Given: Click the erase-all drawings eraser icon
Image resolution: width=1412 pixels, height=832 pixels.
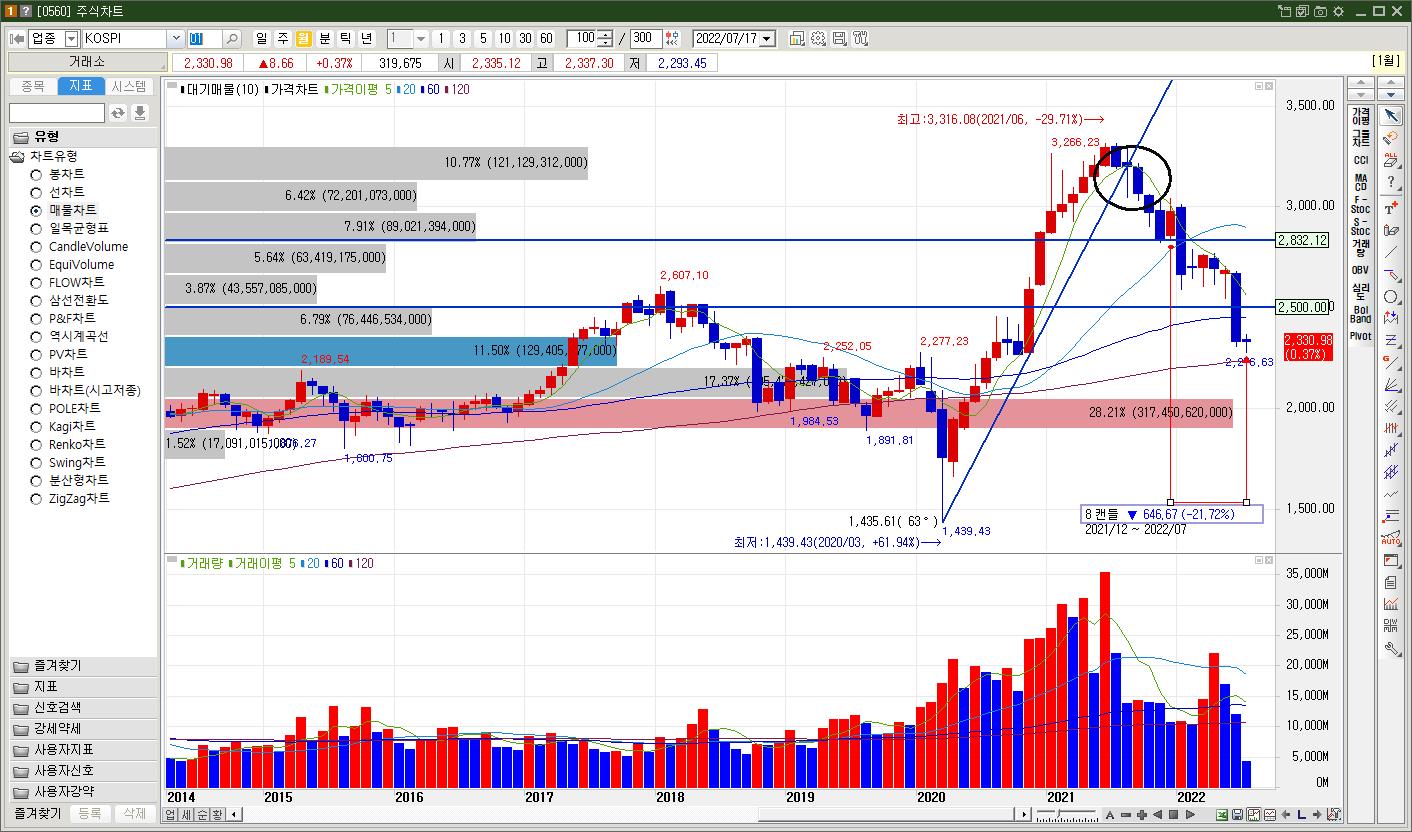Looking at the screenshot, I should click(1390, 160).
